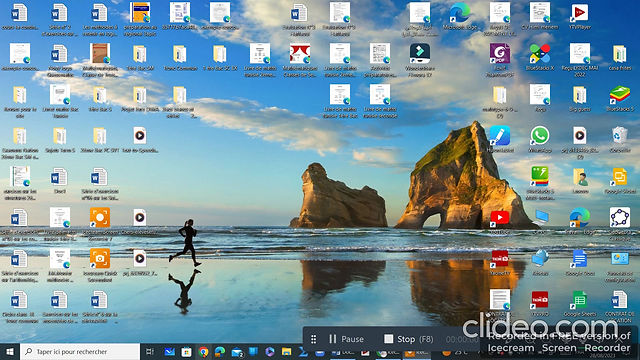Grab the recorder panel's dotted move handle
This screenshot has width=640, height=360.
(313, 339)
